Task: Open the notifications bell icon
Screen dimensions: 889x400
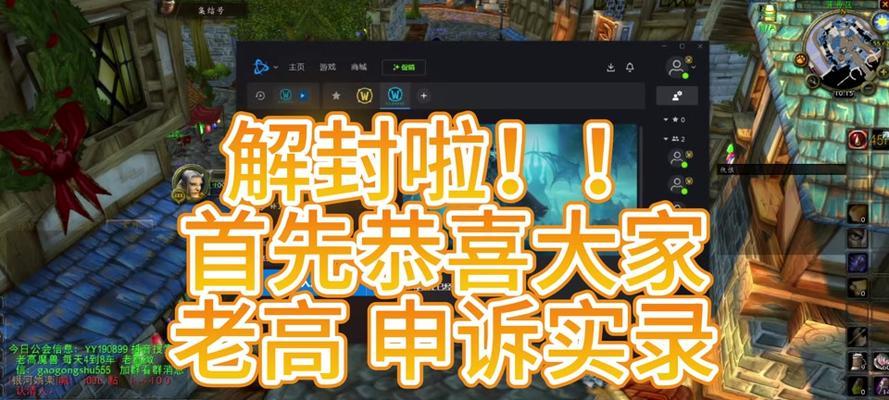Action: (630, 67)
